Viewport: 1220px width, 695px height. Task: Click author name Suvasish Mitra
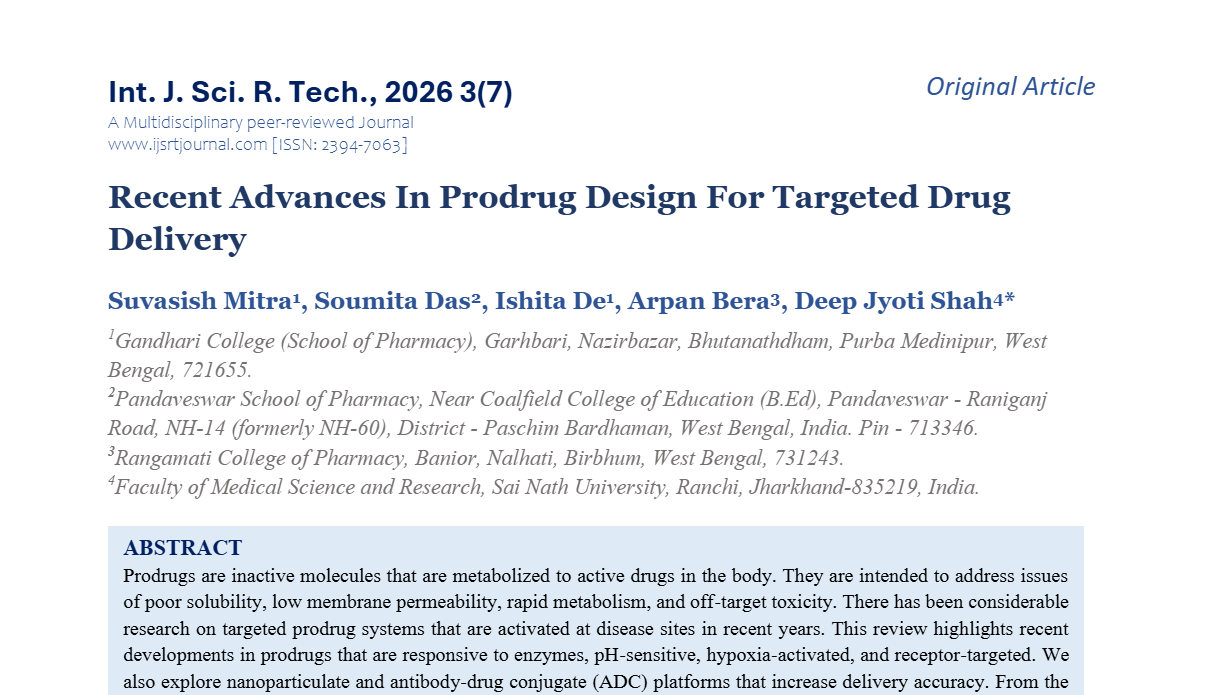198,301
